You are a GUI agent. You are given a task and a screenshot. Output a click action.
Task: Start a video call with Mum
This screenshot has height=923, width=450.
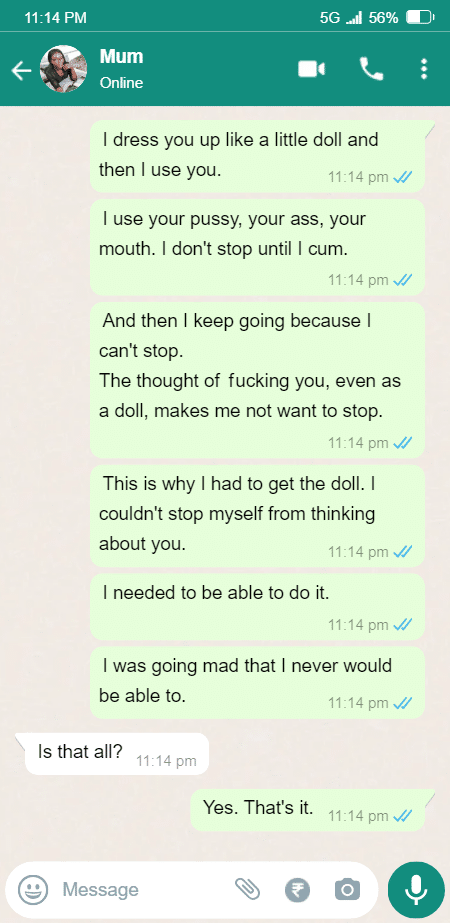312,70
